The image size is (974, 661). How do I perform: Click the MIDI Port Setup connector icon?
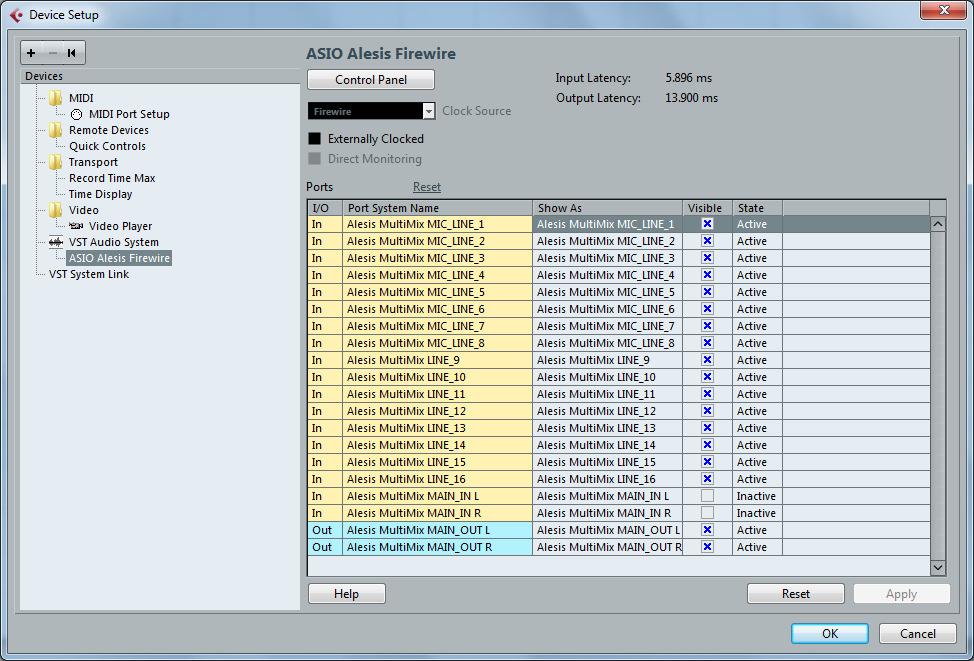tap(76, 114)
